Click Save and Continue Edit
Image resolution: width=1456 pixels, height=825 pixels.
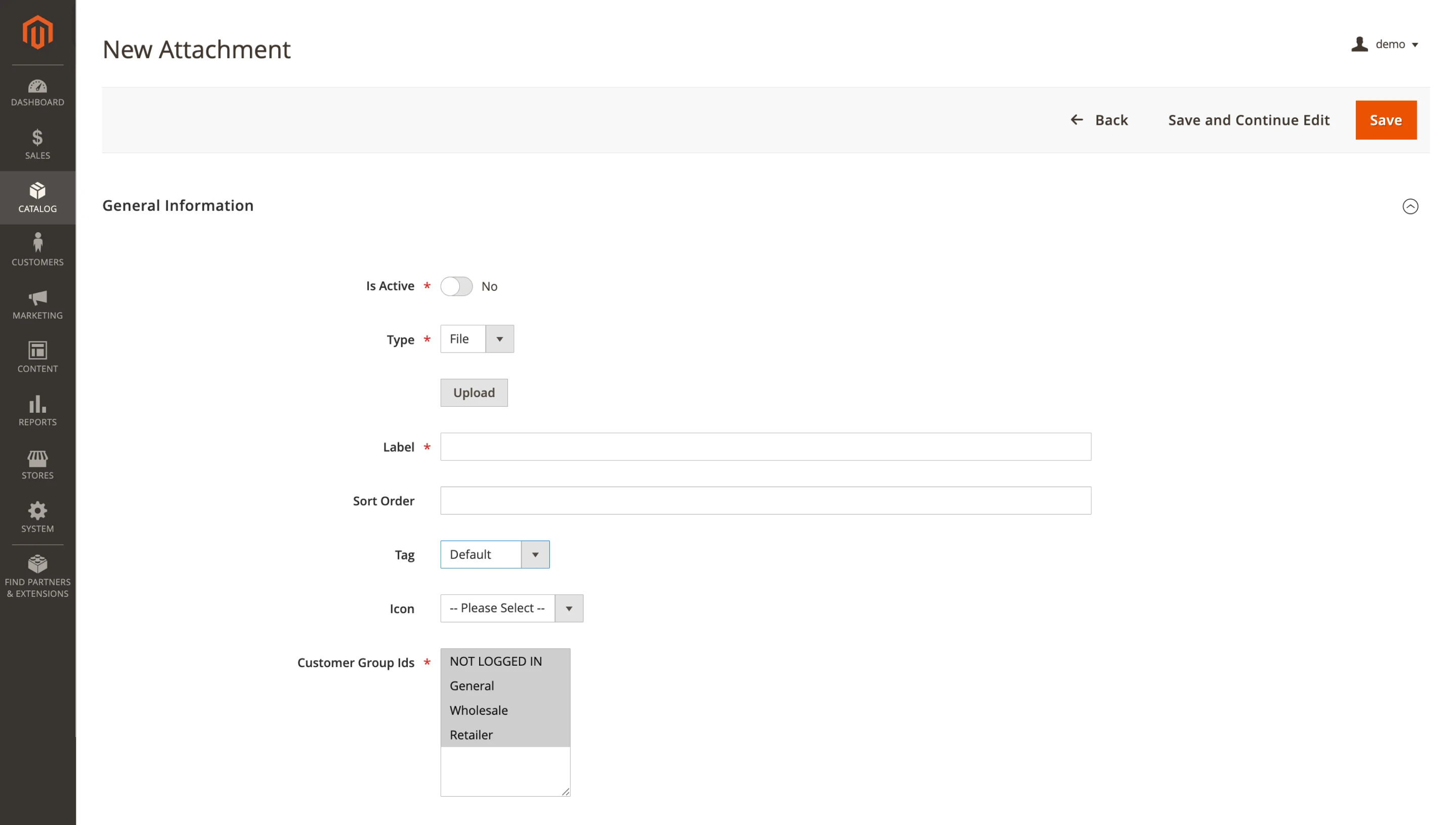point(1248,119)
